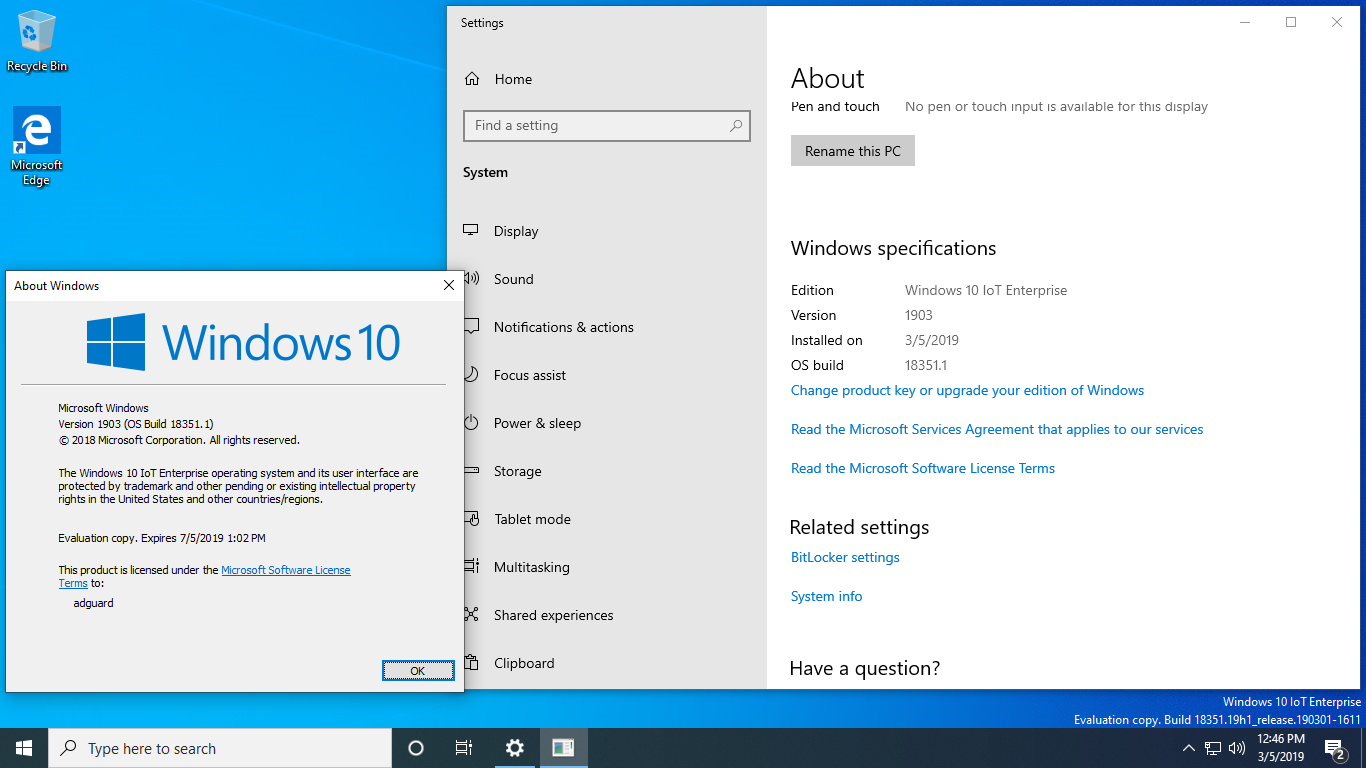1366x768 pixels.
Task: Click the Rename this PC button
Action: pos(853,151)
